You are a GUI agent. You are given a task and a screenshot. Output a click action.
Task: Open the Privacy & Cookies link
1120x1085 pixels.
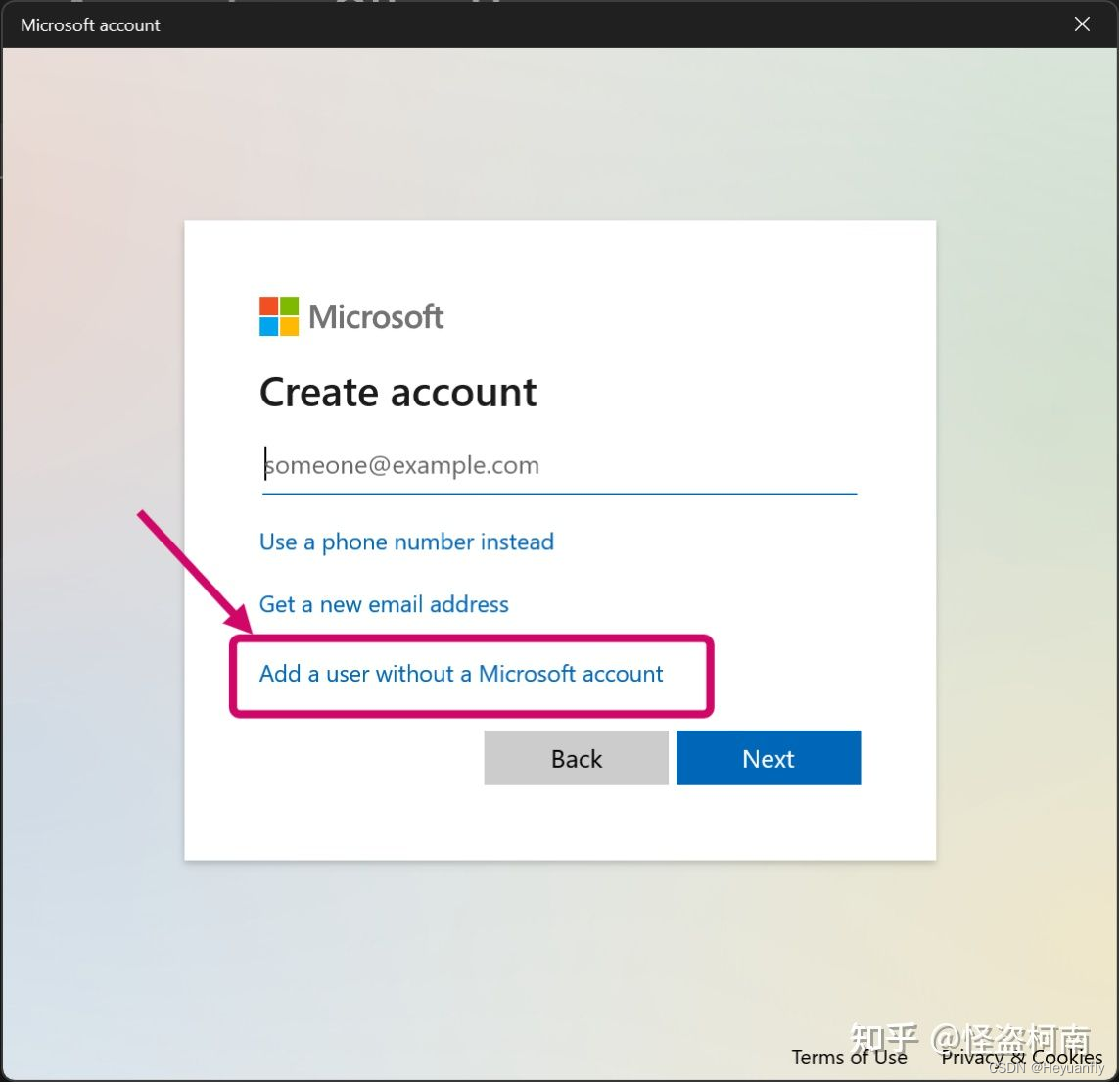(1021, 1057)
